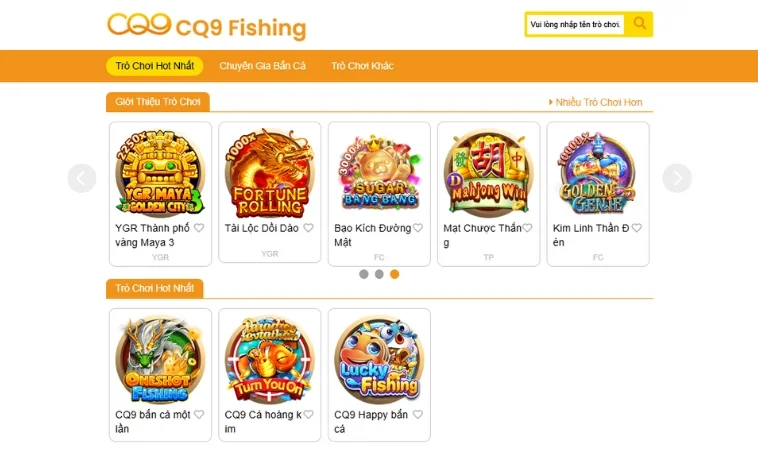Toggle favorite heart for CQ9 Happy bắn cá
The image size is (758, 450).
418,414
